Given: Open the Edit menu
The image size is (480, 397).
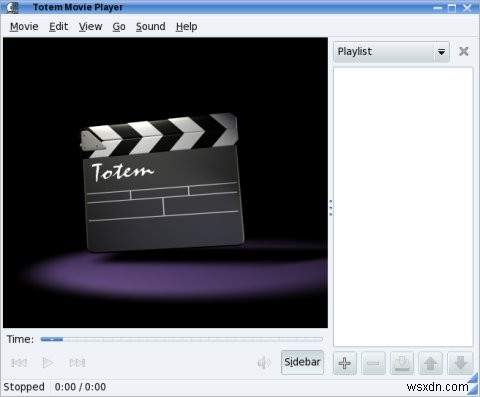Looking at the screenshot, I should (x=58, y=26).
